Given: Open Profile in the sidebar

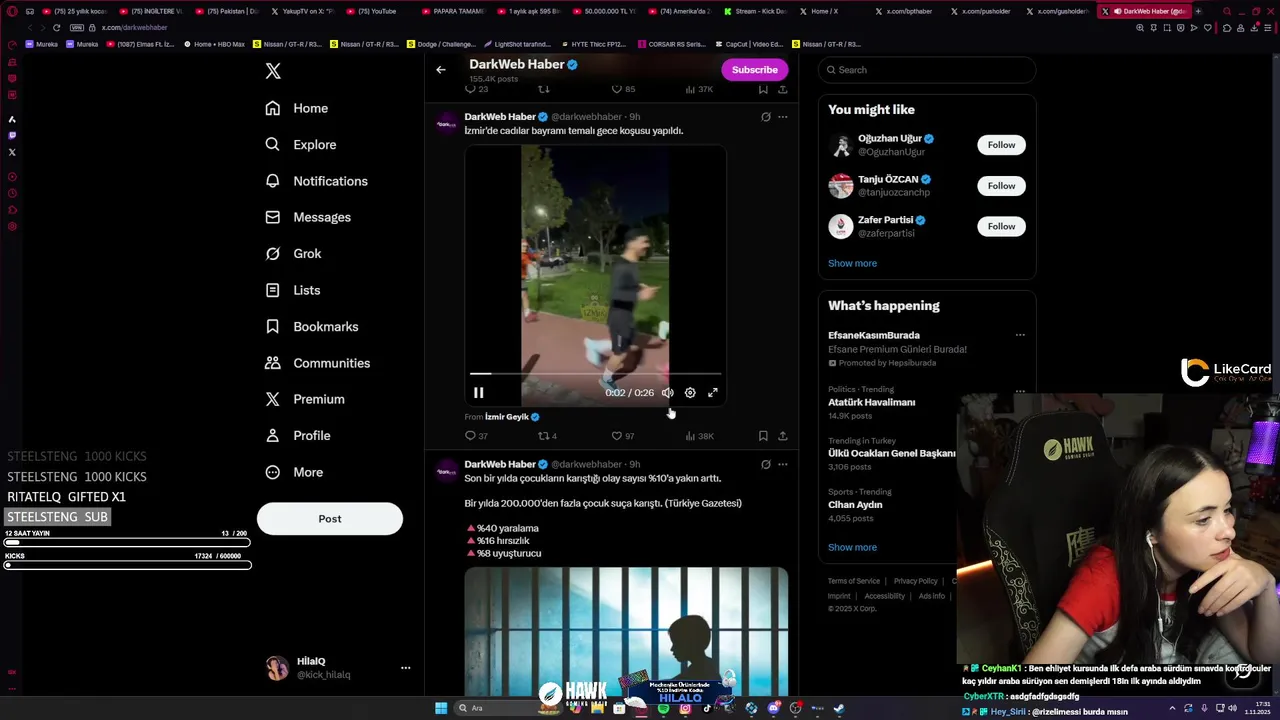Looking at the screenshot, I should click(x=297, y=436).
